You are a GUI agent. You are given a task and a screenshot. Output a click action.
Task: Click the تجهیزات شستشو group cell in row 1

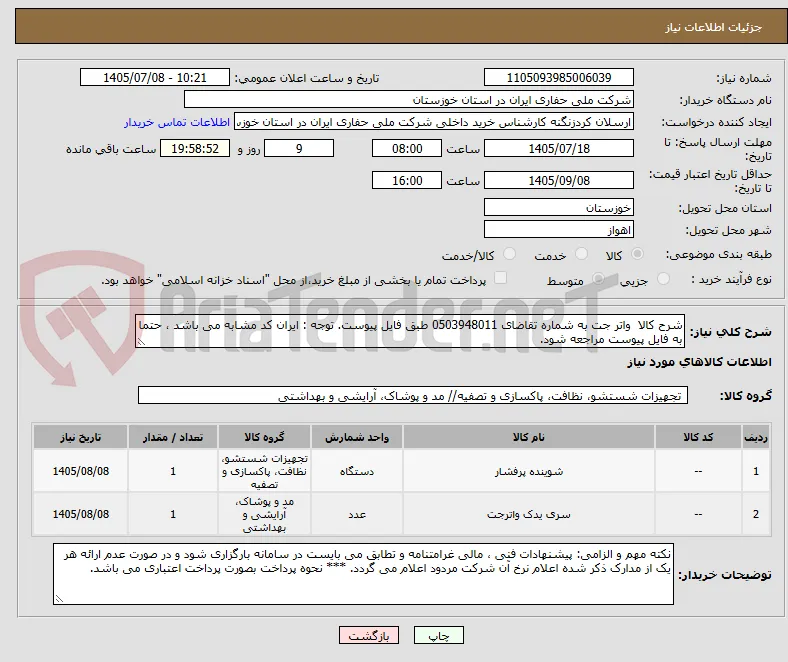point(264,471)
